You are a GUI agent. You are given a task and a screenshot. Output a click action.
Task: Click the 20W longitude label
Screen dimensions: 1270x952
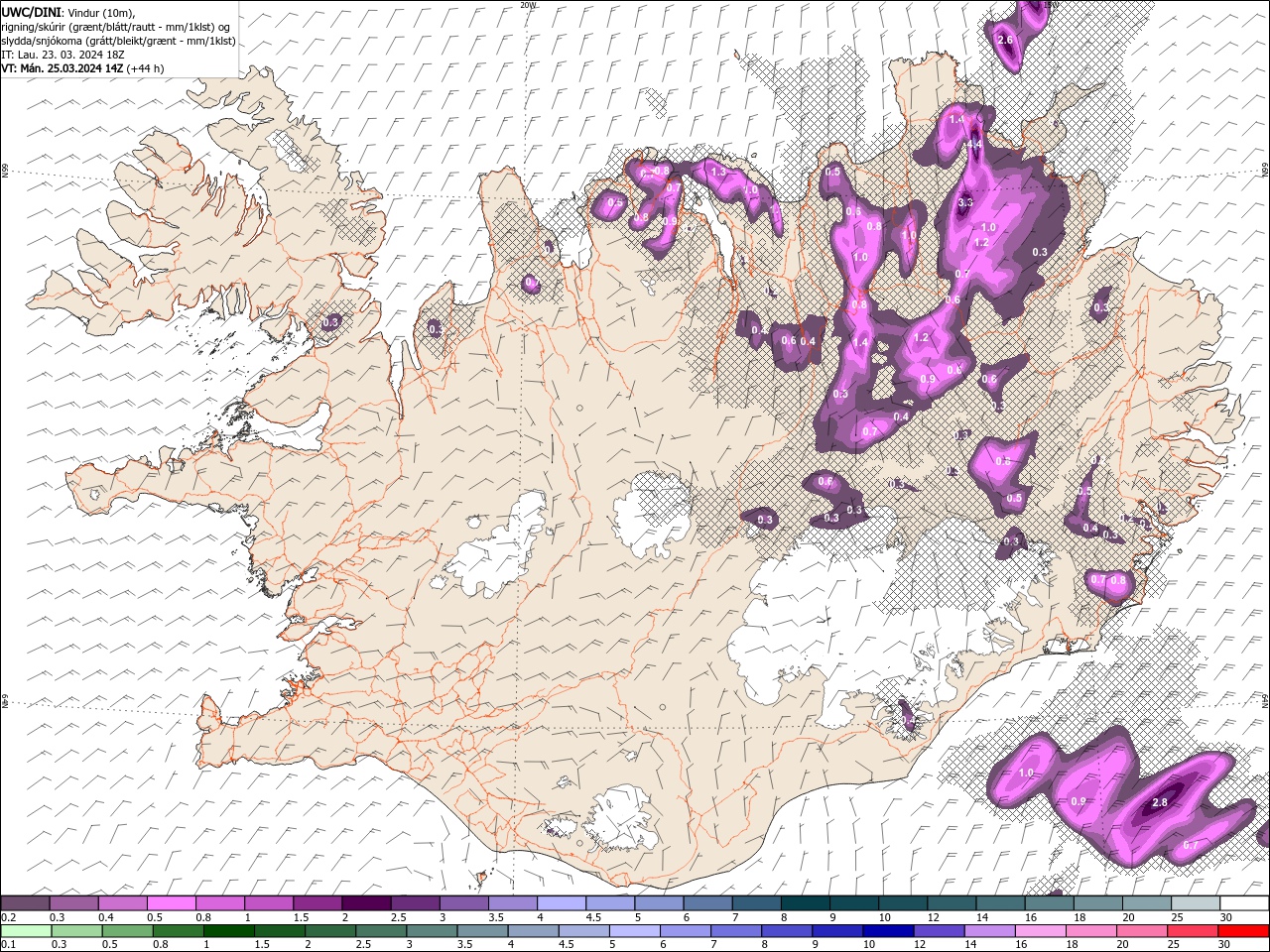tap(527, 5)
